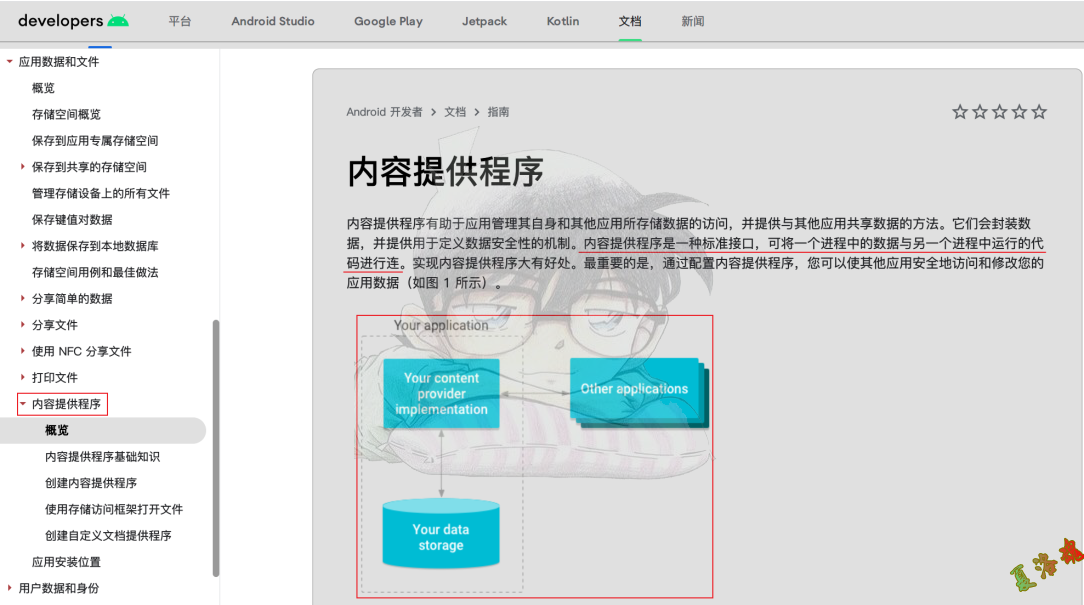Rate the page one star
This screenshot has height=605, width=1084.
click(960, 112)
